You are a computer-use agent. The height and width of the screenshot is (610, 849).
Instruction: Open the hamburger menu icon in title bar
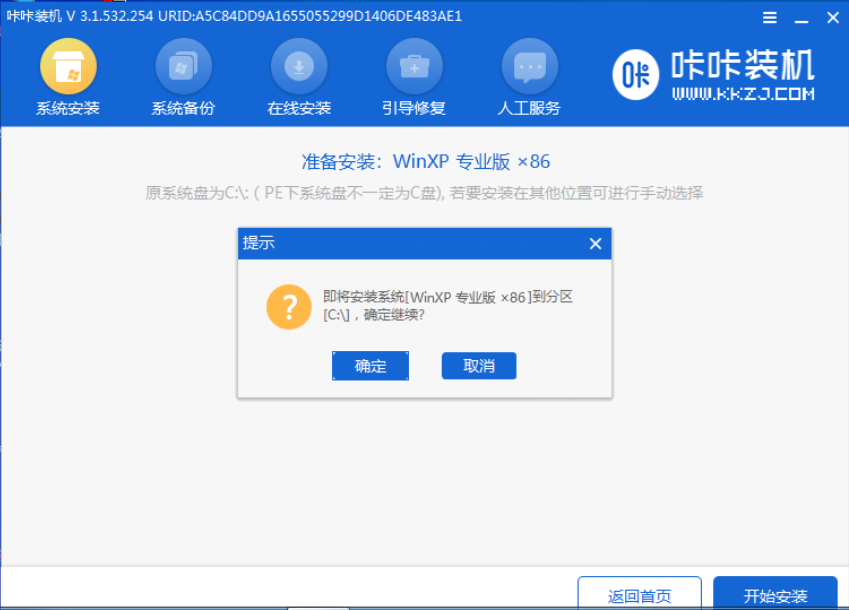coord(769,17)
